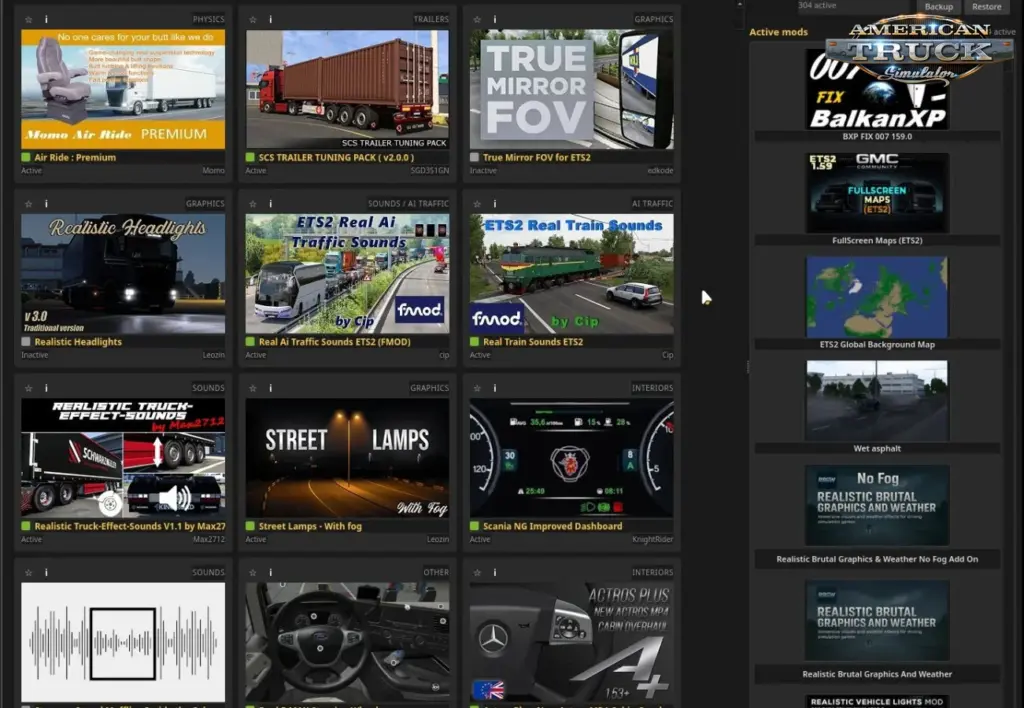Viewport: 1024px width, 708px height.
Task: Enable Realistic Headlights mod checkbox
Action: pyautogui.click(x=26, y=342)
